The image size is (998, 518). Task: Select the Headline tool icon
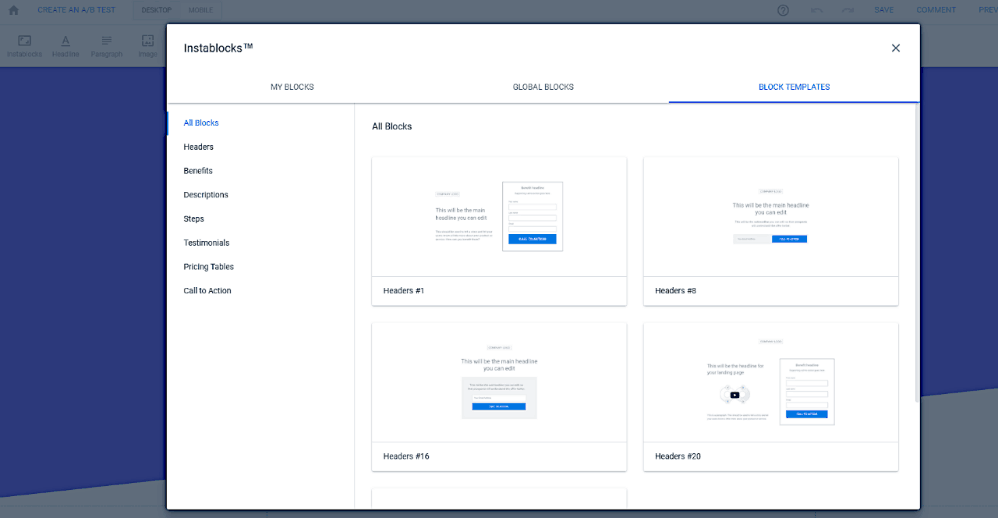66,46
